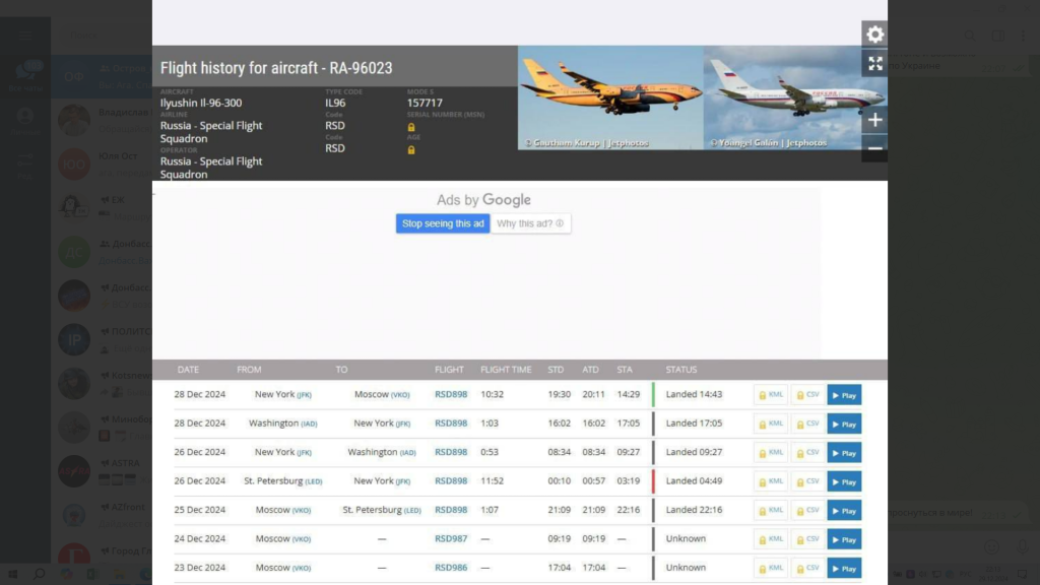Open flight RSD987 link
The image size is (1040, 585).
[x=451, y=539]
